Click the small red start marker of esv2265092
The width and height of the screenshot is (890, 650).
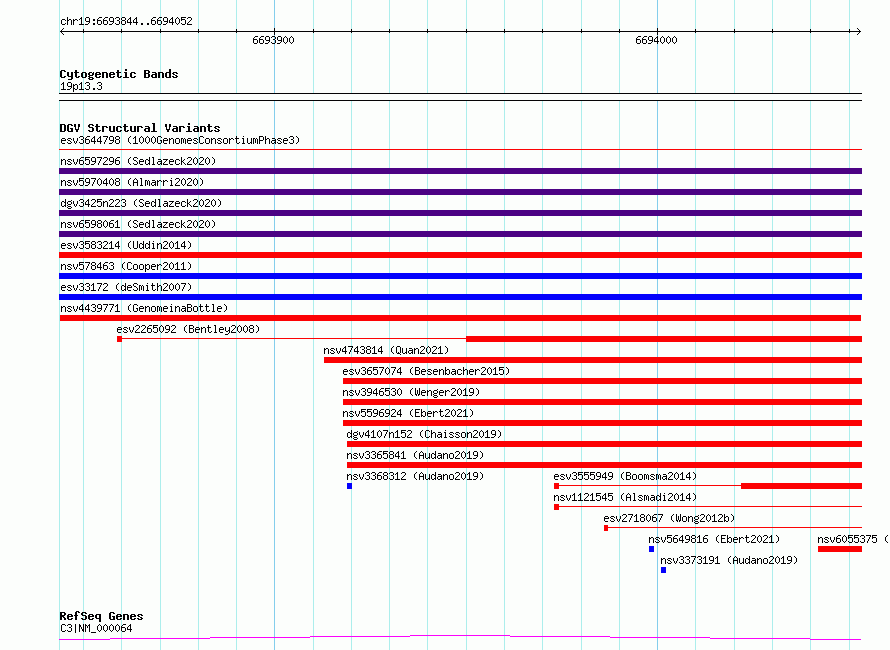(119, 339)
